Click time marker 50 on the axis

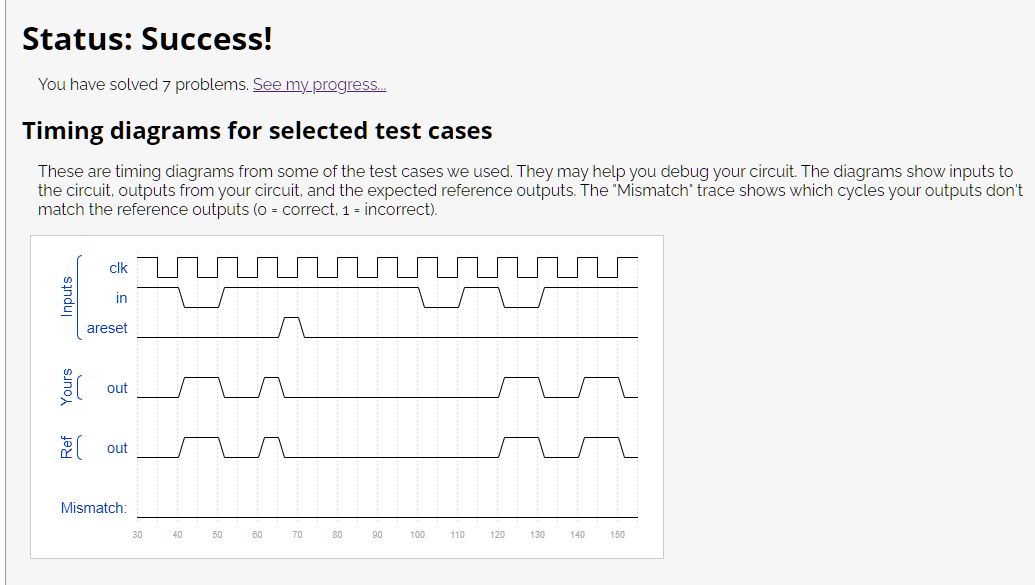[217, 535]
